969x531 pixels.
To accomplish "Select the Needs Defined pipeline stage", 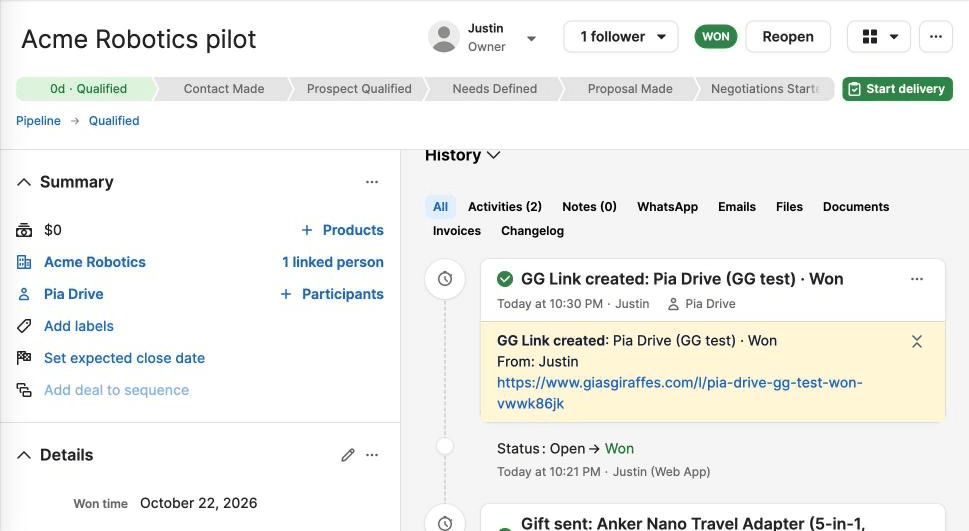I will [494, 89].
